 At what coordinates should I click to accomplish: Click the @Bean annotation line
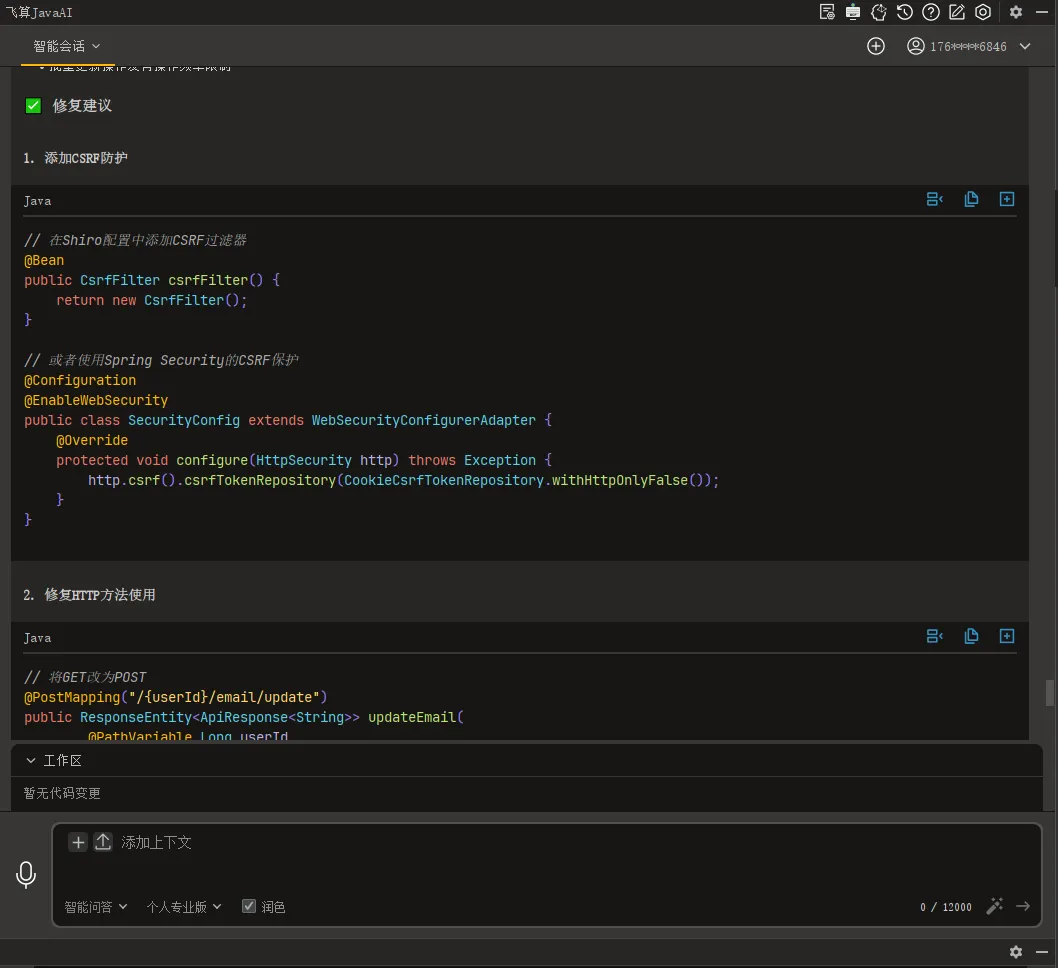[x=44, y=260]
